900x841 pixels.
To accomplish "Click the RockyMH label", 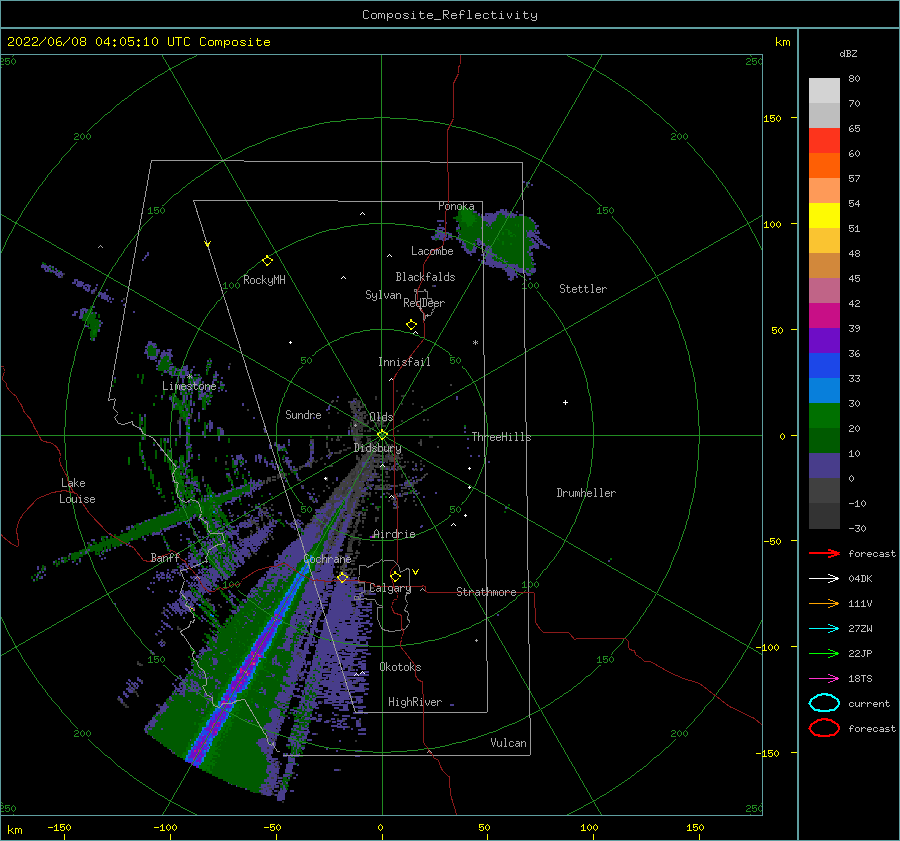I will (264, 280).
